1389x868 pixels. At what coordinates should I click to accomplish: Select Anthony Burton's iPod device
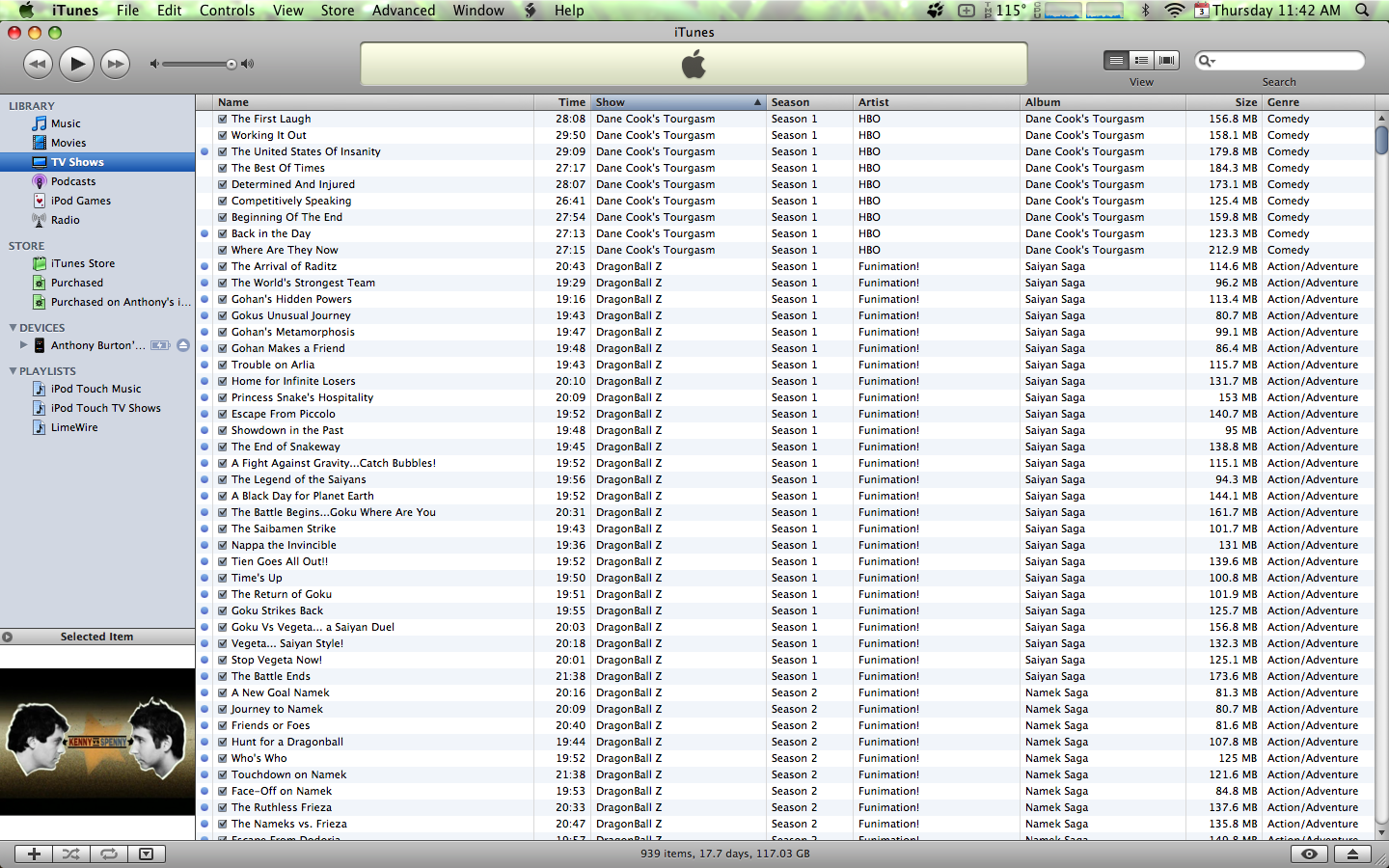tap(97, 345)
